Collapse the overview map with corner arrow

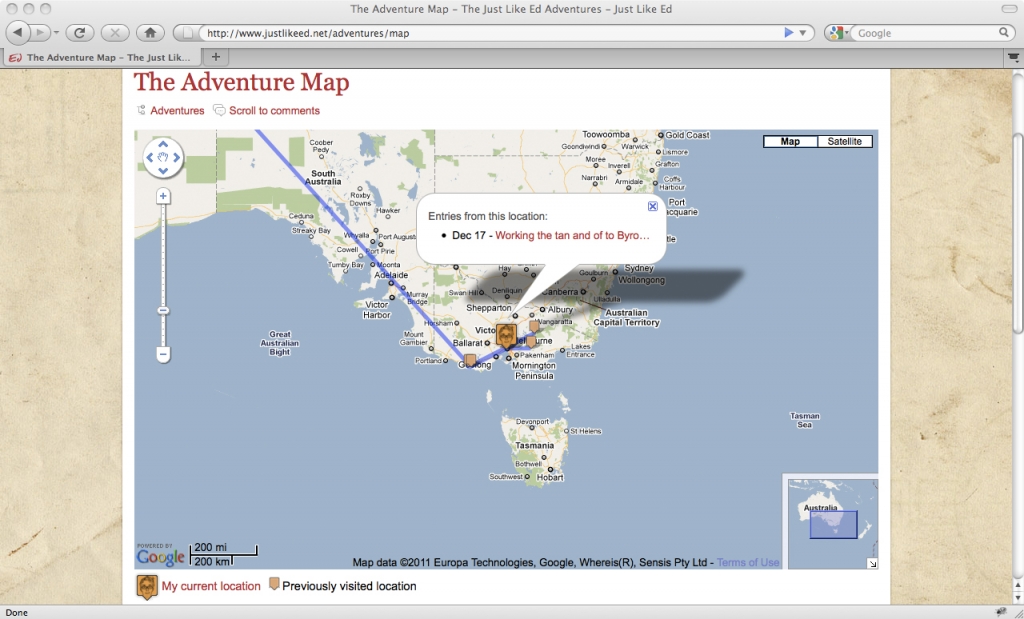(x=872, y=563)
